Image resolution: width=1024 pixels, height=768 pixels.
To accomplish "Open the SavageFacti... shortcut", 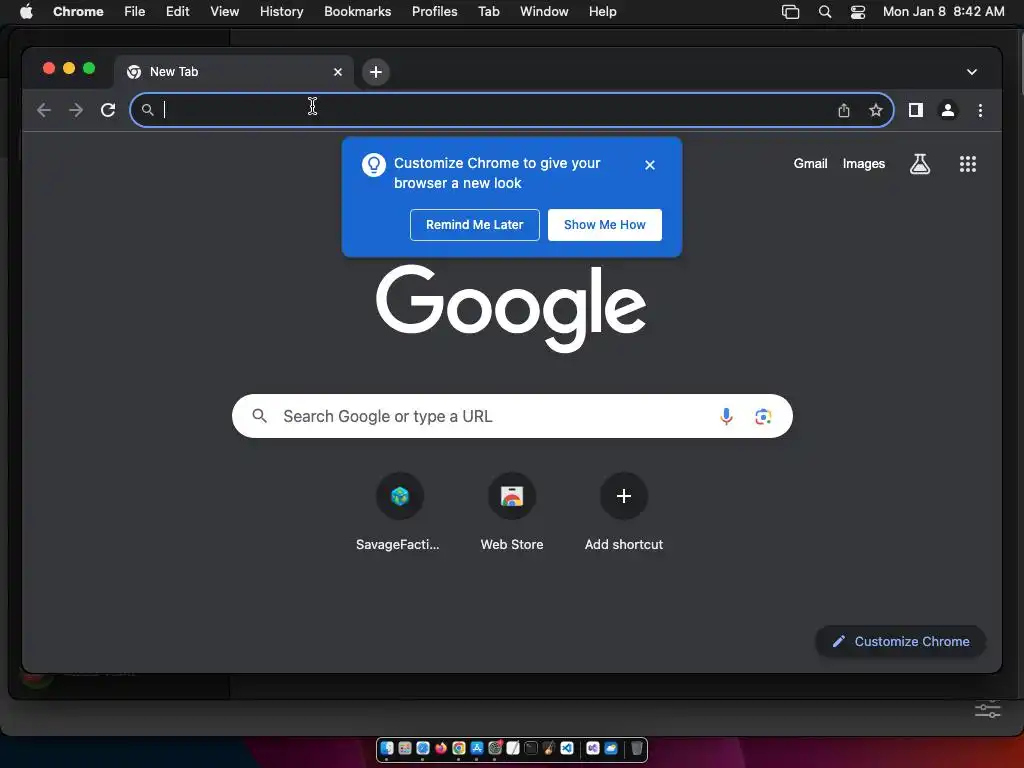I will coord(399,512).
